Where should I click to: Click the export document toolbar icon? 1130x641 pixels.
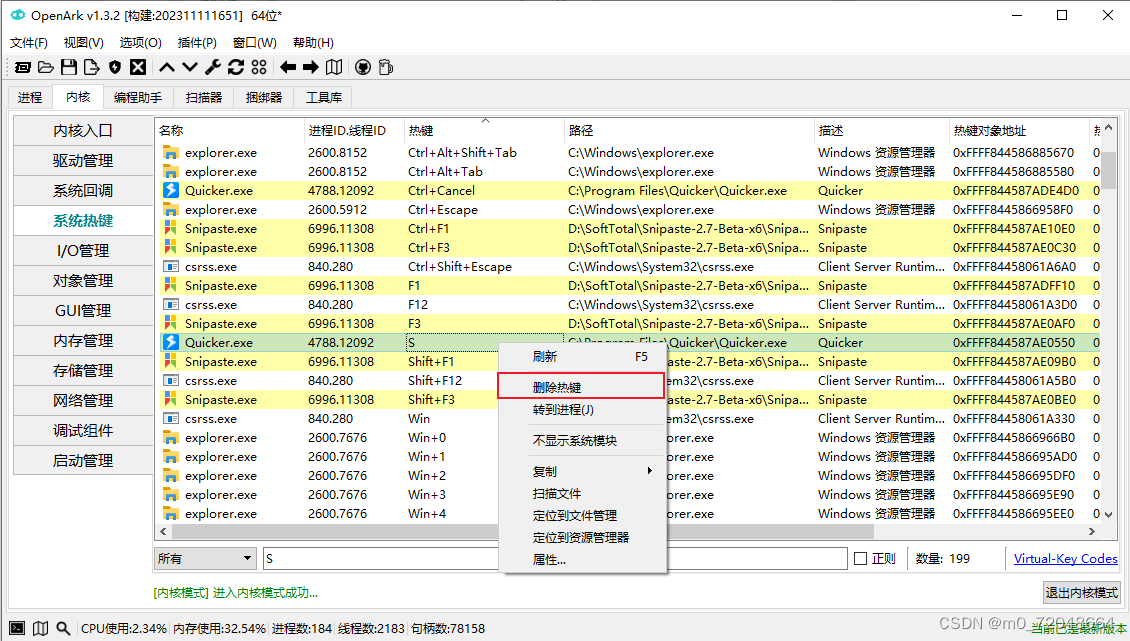tap(92, 67)
